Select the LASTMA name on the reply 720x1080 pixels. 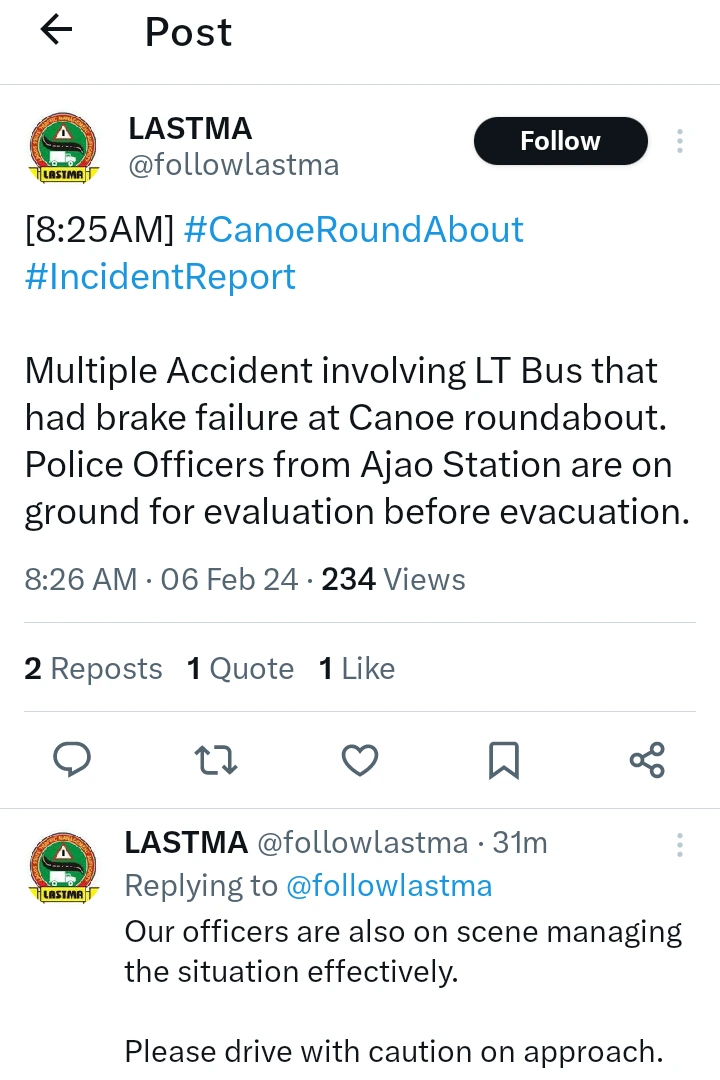coord(186,842)
